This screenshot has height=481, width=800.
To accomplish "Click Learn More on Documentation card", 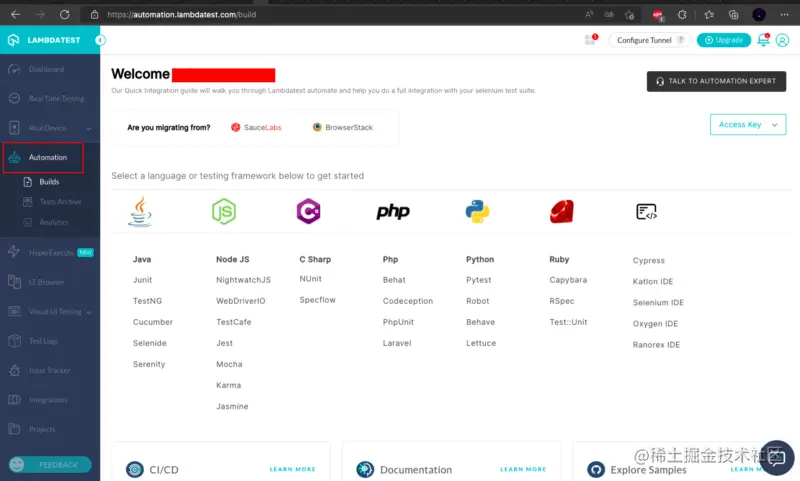I will click(x=523, y=469).
